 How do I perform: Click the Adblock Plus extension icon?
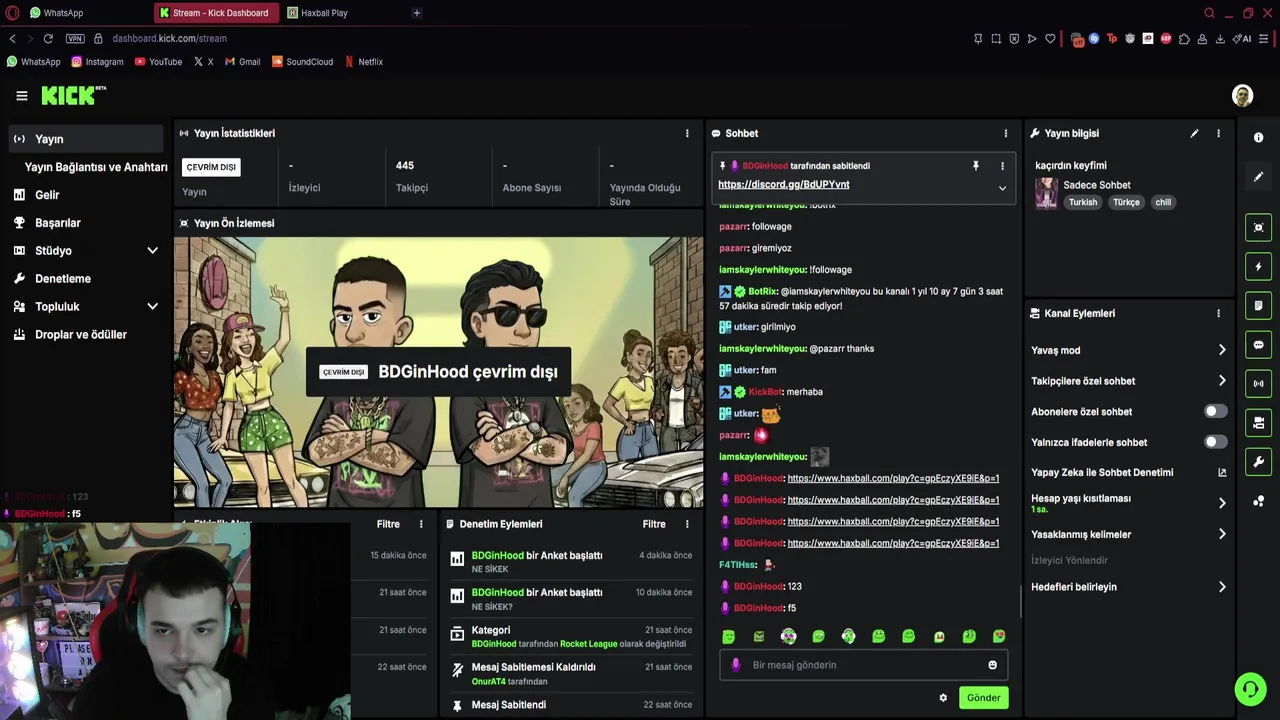pyautogui.click(x=1165, y=39)
